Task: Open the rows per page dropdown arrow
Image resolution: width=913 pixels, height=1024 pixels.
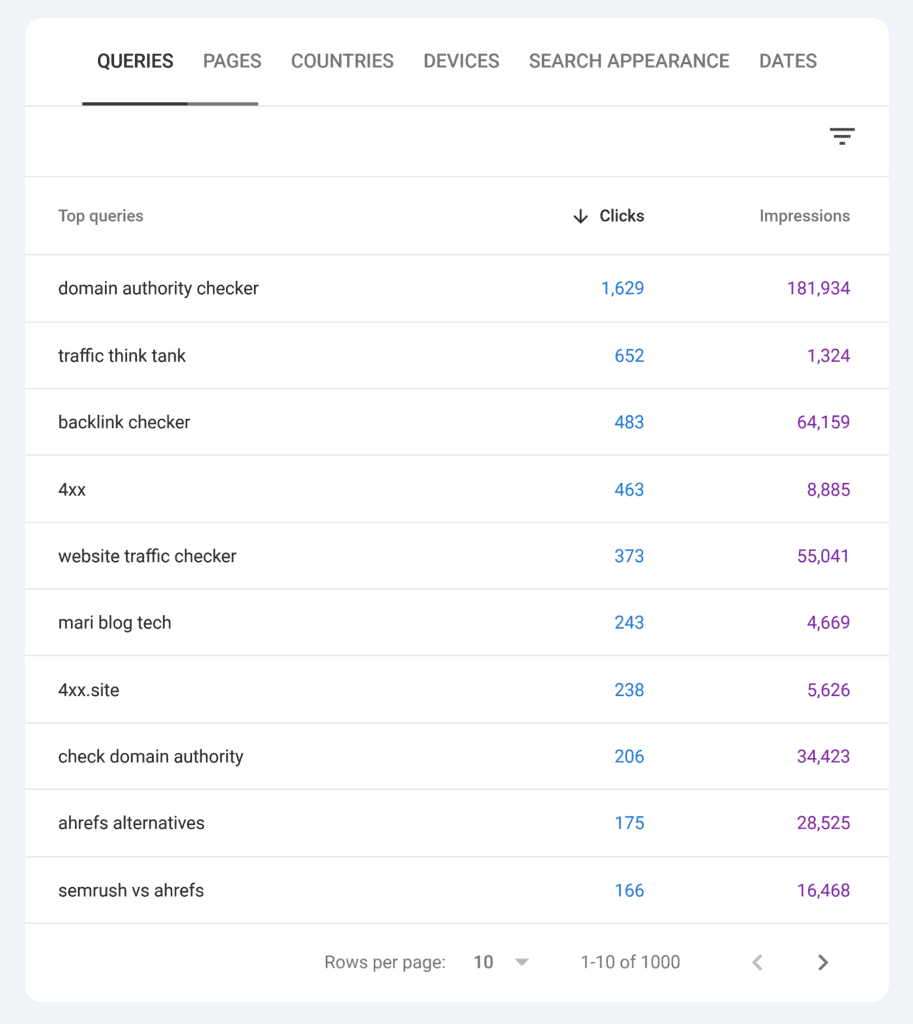Action: point(521,962)
